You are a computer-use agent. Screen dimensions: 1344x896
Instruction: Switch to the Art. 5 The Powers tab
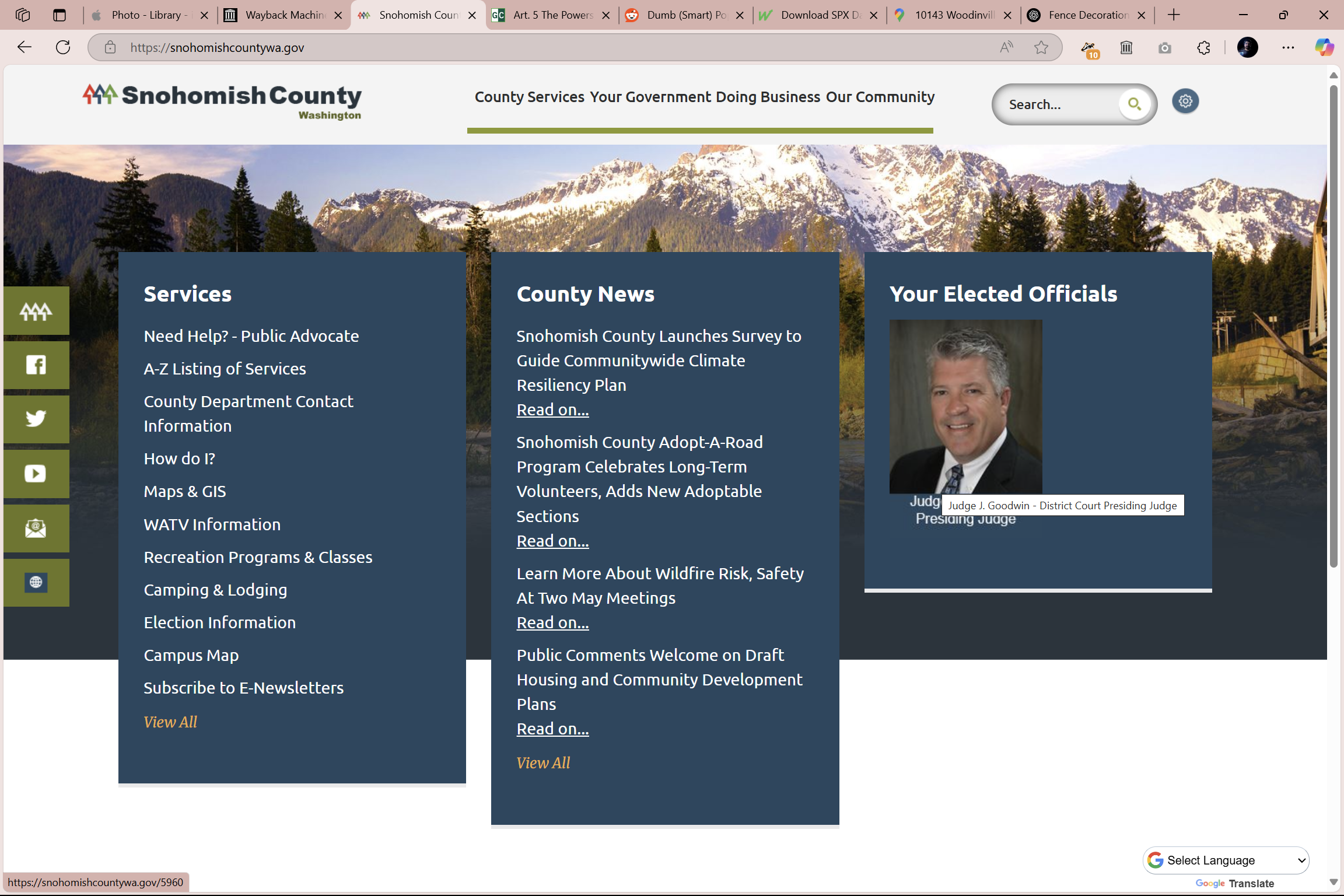pyautogui.click(x=552, y=15)
